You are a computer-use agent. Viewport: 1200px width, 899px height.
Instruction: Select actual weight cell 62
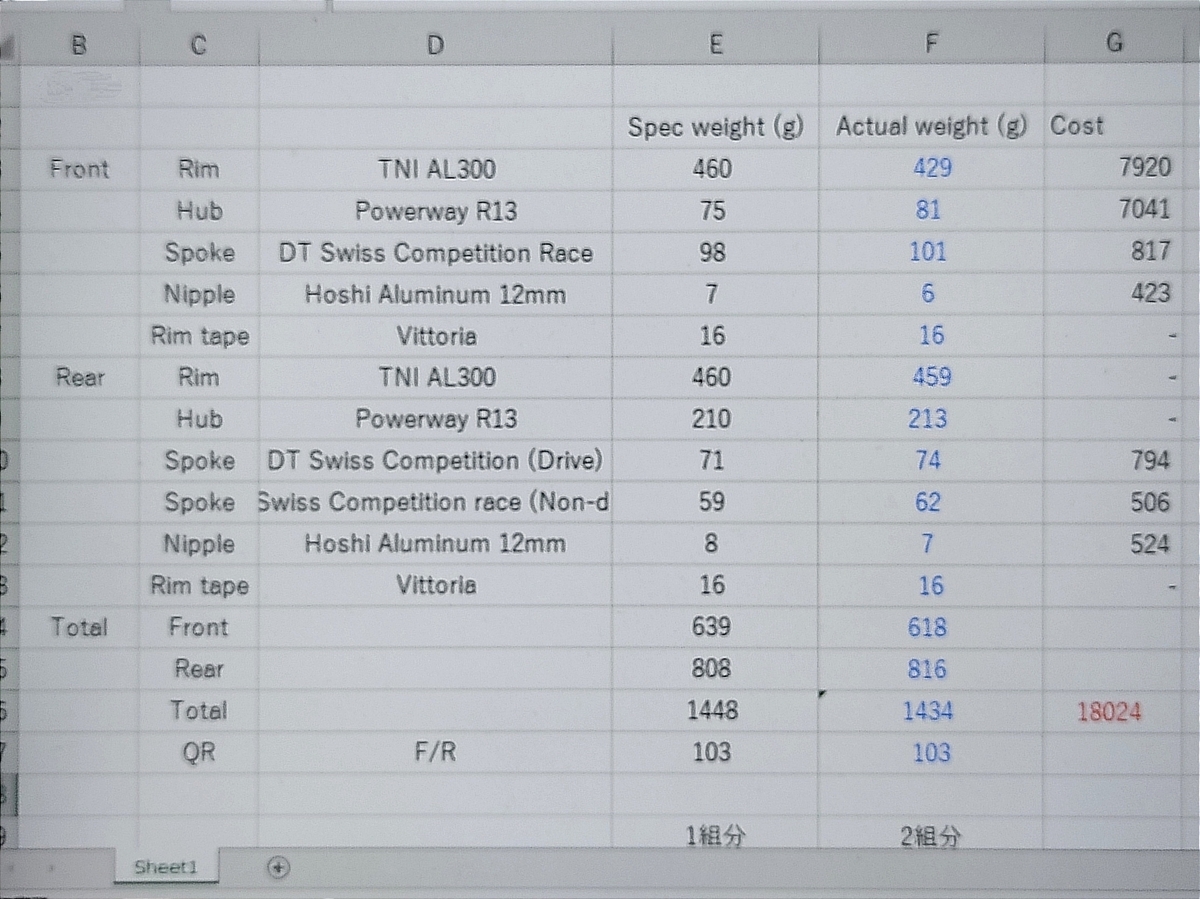click(931, 503)
